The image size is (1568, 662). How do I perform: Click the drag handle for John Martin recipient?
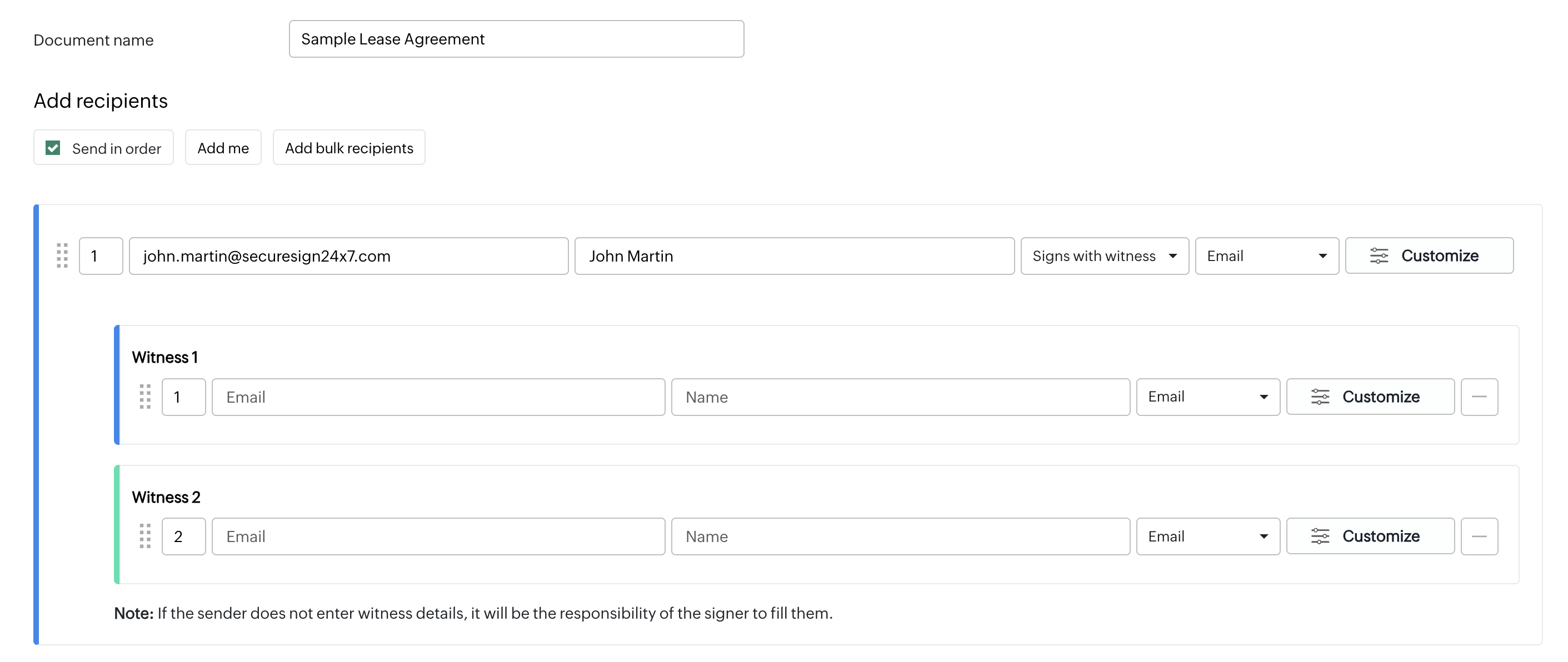click(x=62, y=255)
